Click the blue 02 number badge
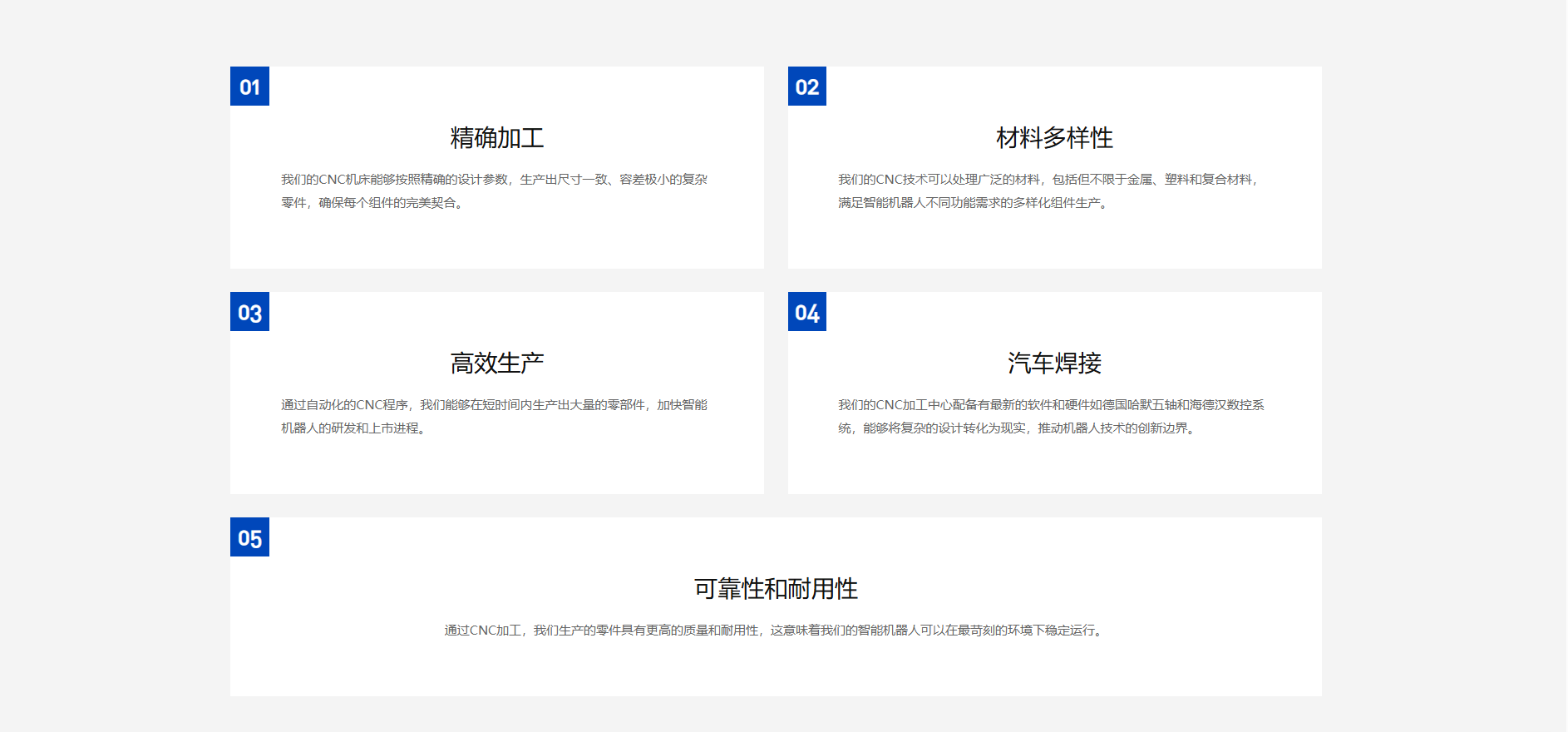This screenshot has width=1568, height=732. click(x=807, y=87)
